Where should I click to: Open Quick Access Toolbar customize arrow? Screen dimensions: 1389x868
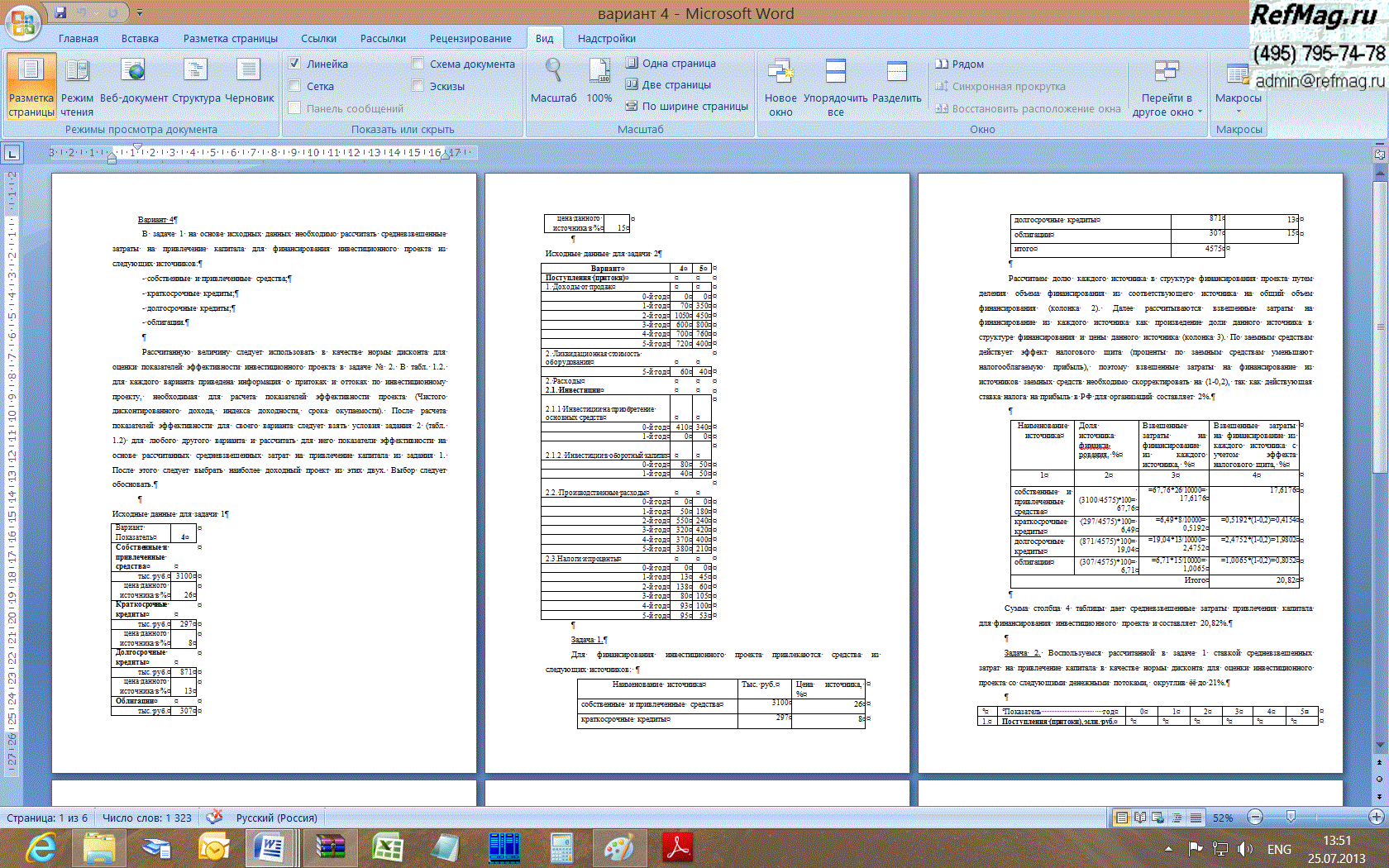pos(140,13)
